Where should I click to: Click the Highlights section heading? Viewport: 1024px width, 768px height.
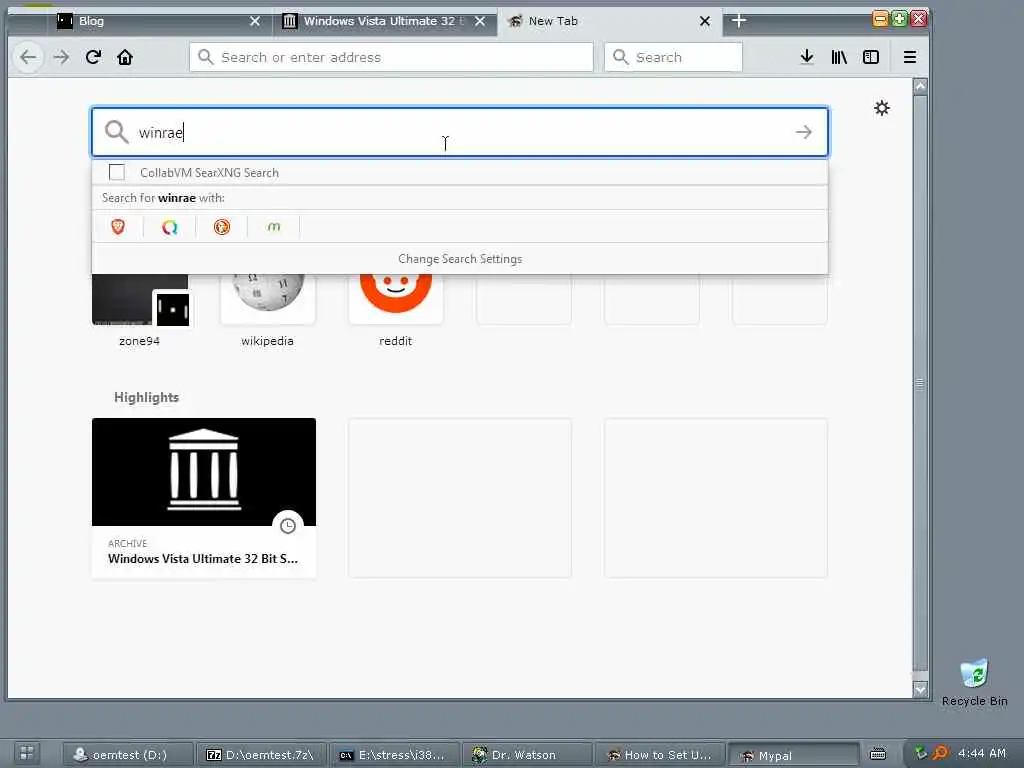click(146, 397)
